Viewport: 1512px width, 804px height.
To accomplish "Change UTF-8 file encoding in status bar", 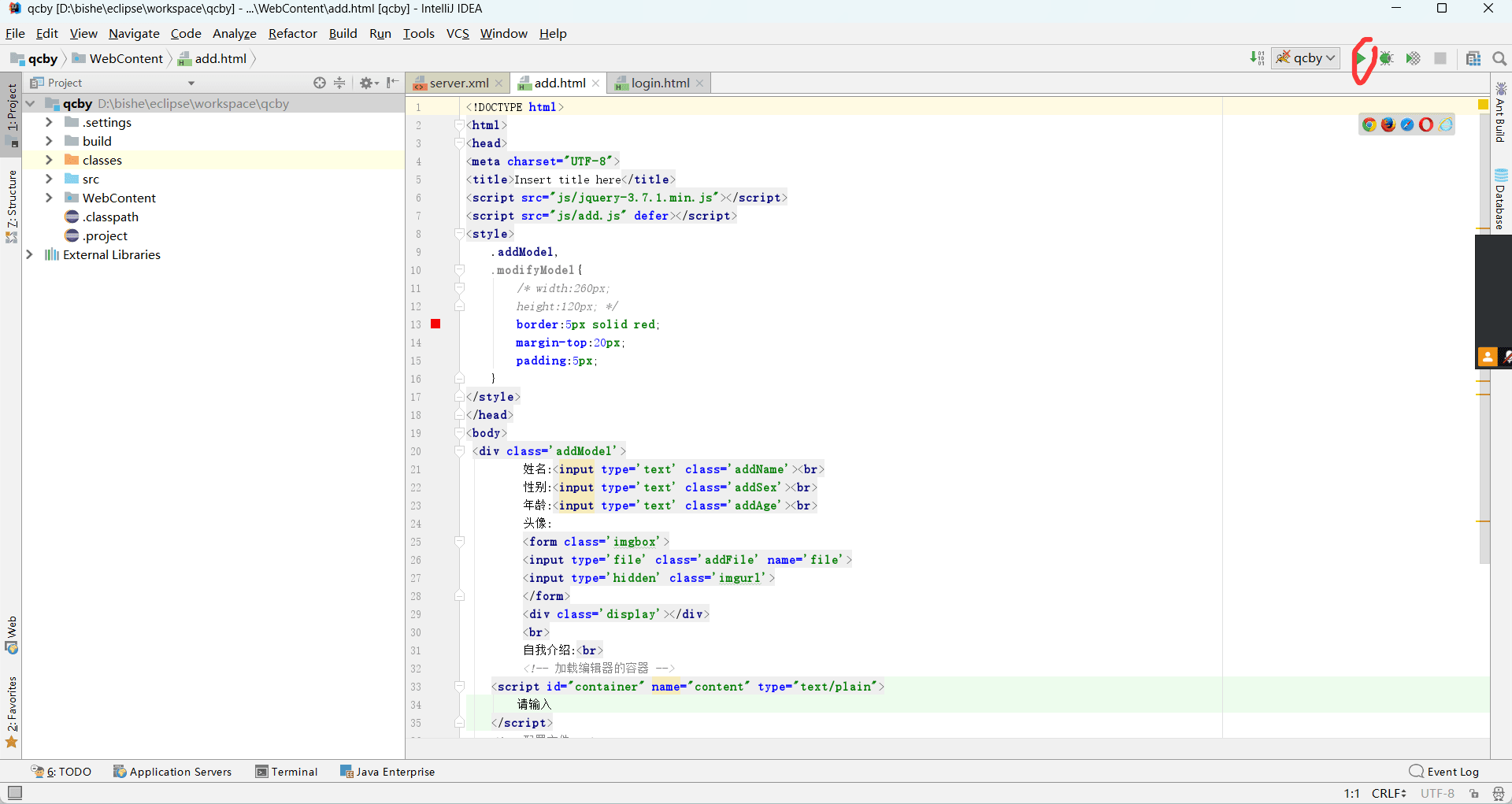I will pos(1437,793).
